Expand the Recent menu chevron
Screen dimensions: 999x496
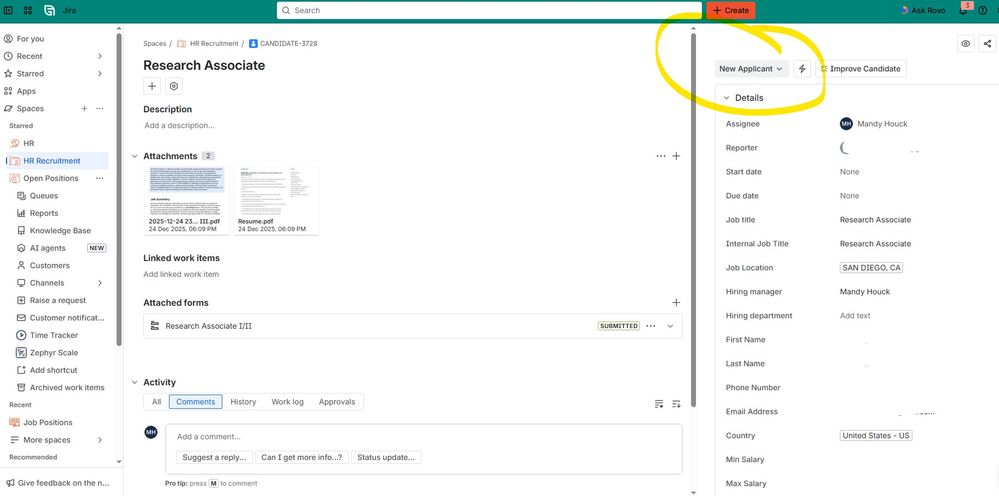pos(99,56)
